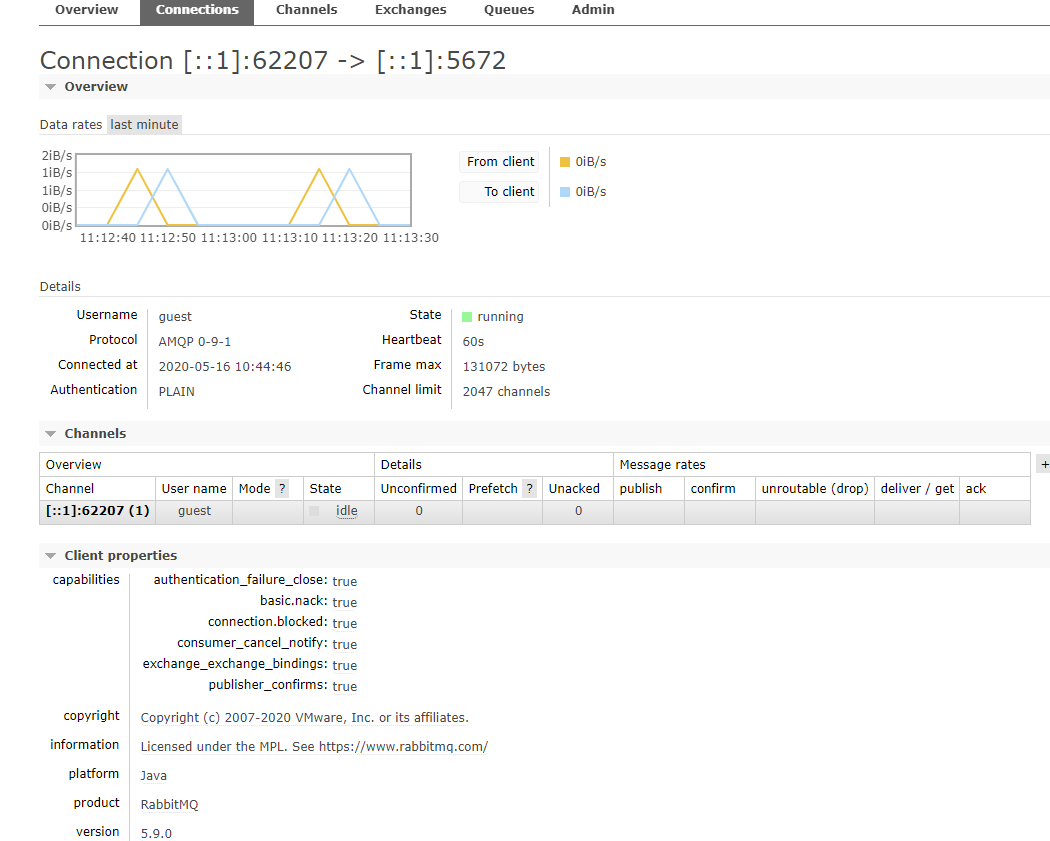
Task: Click the "+" icon beside the channels table
Action: pyautogui.click(x=1044, y=464)
